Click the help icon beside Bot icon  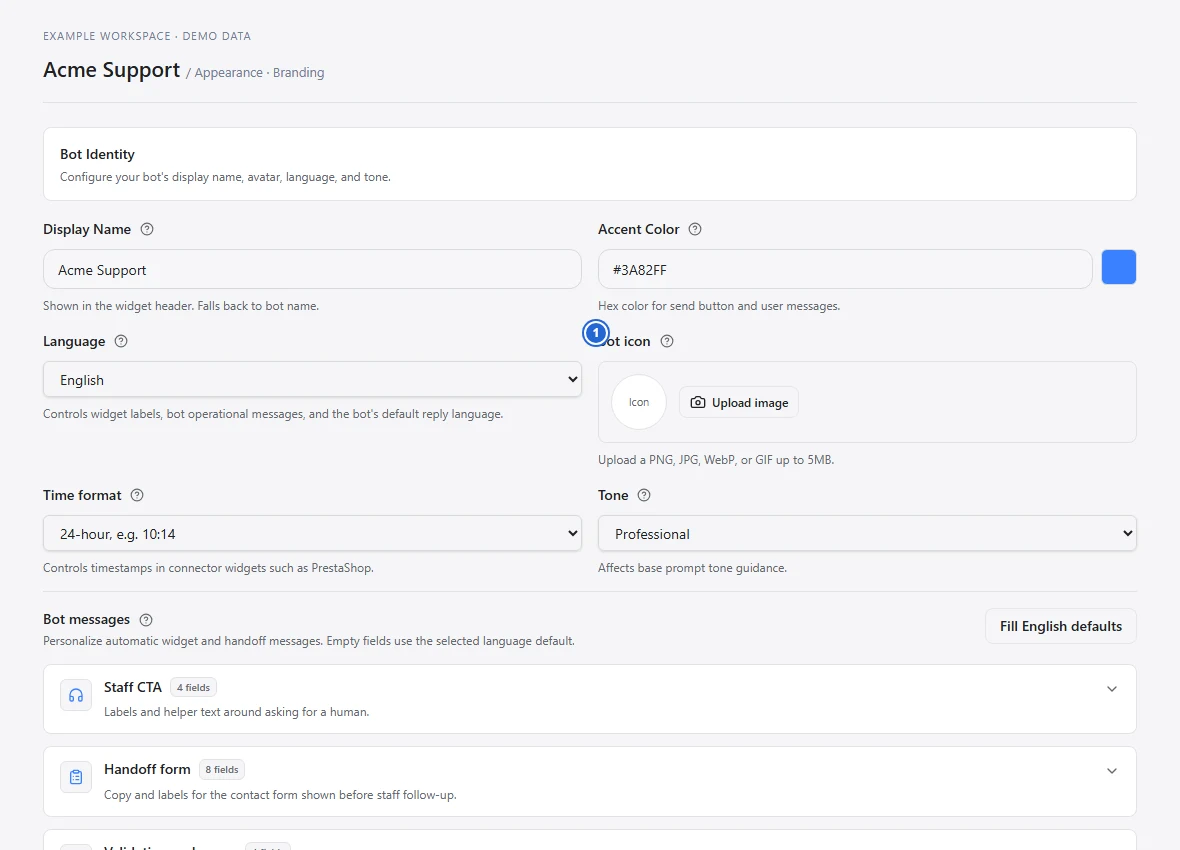point(667,341)
